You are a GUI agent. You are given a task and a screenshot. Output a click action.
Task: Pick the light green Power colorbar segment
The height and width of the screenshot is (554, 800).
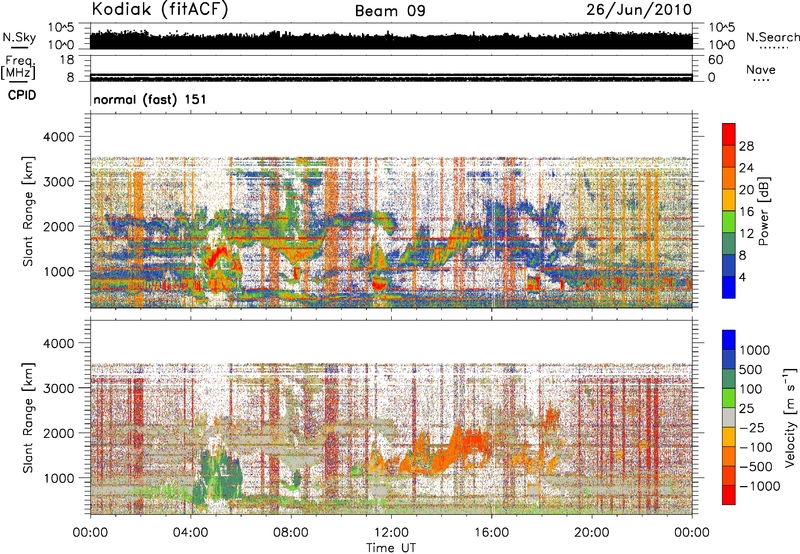[729, 222]
